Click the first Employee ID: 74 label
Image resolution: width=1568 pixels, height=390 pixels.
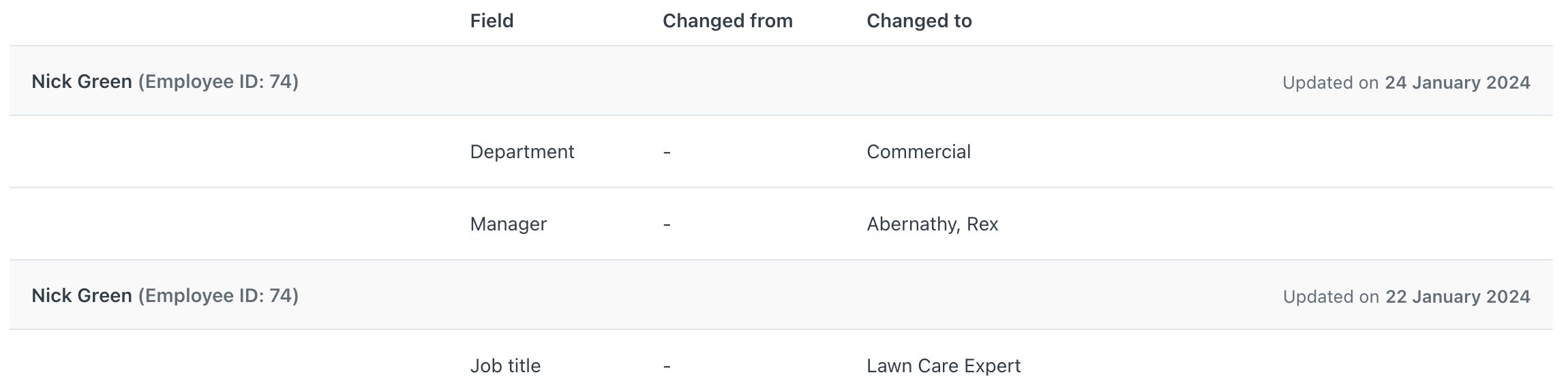pyautogui.click(x=218, y=82)
